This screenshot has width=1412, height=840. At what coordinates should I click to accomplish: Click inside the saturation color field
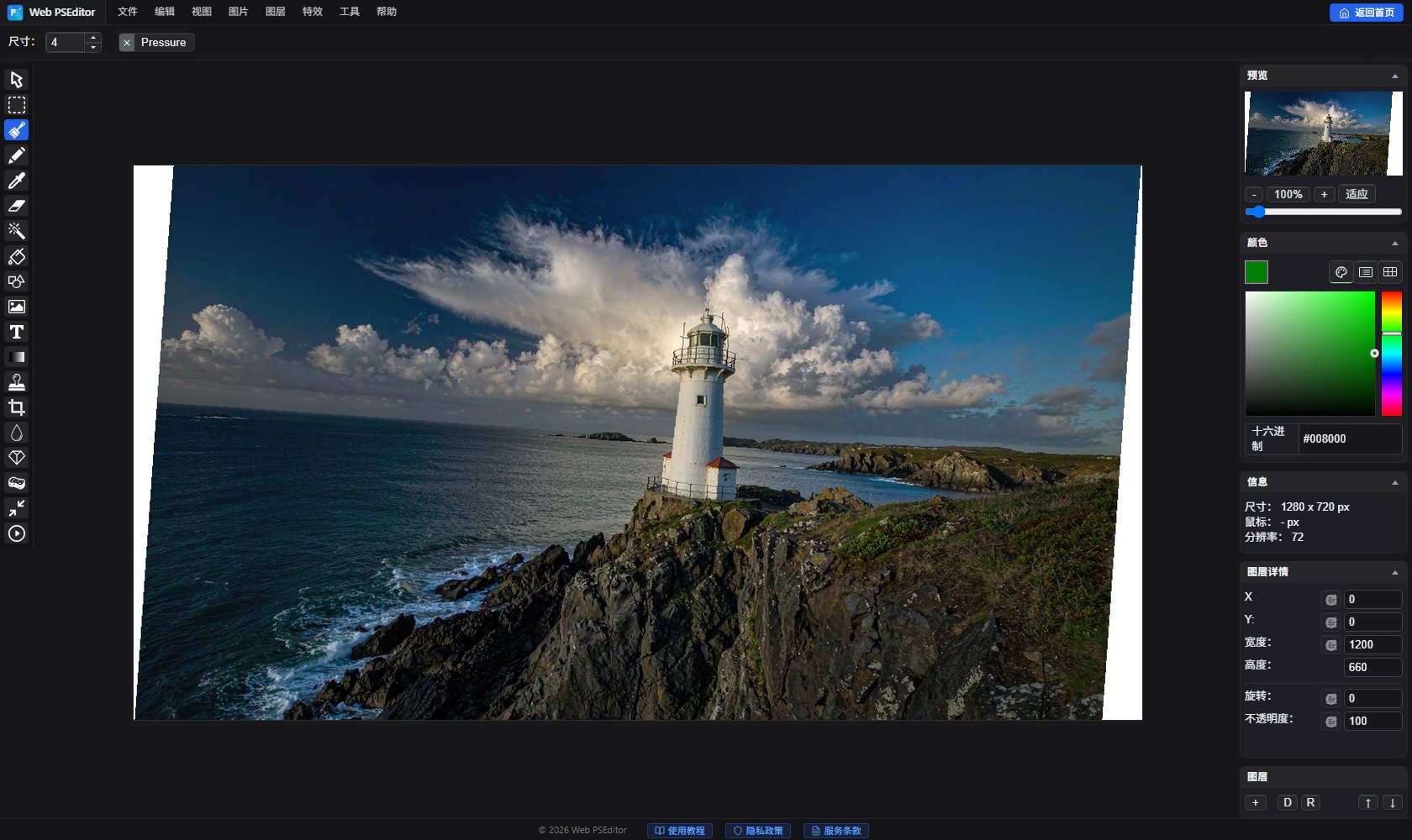click(1309, 354)
